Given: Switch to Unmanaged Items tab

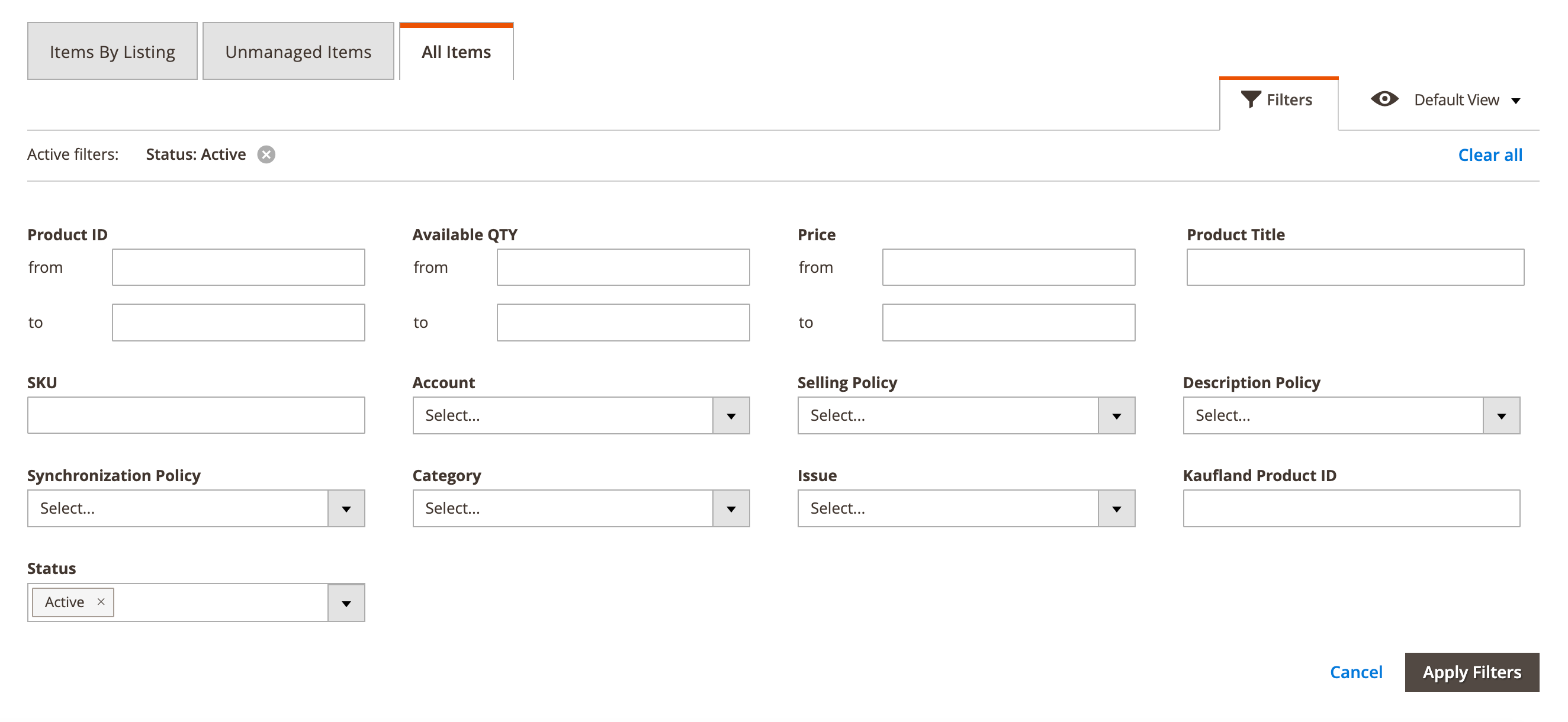Looking at the screenshot, I should [298, 51].
